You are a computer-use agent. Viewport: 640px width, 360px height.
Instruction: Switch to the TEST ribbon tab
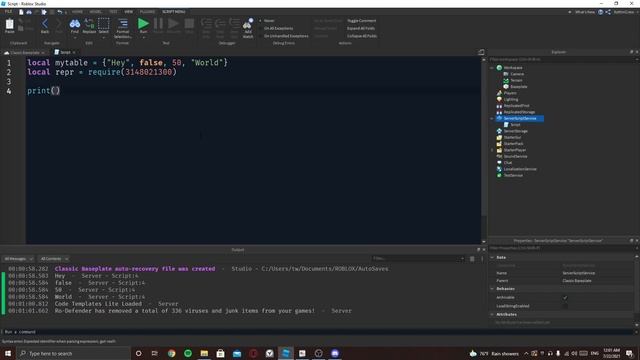pyautogui.click(x=113, y=12)
